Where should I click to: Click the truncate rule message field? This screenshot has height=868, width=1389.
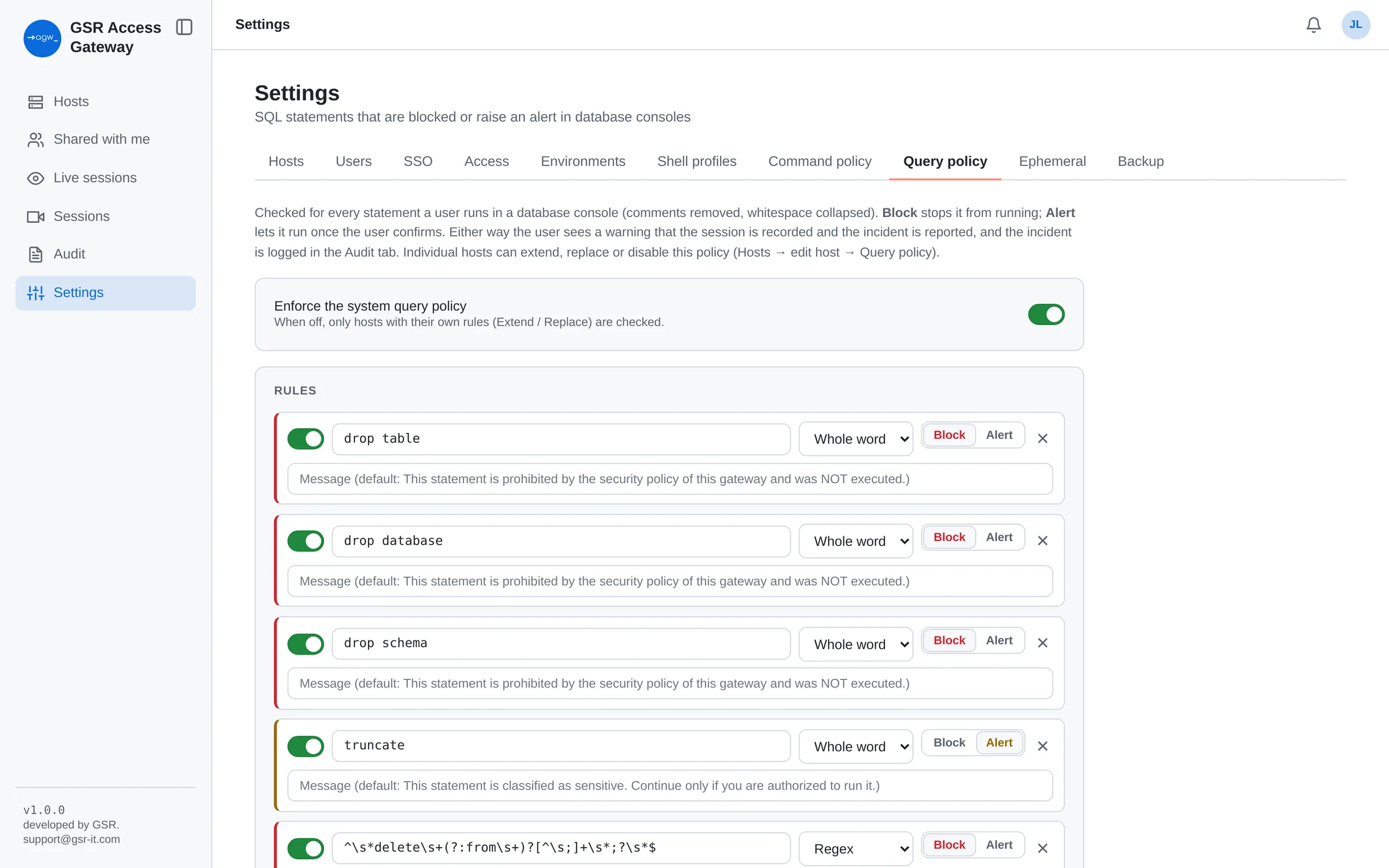point(670,786)
